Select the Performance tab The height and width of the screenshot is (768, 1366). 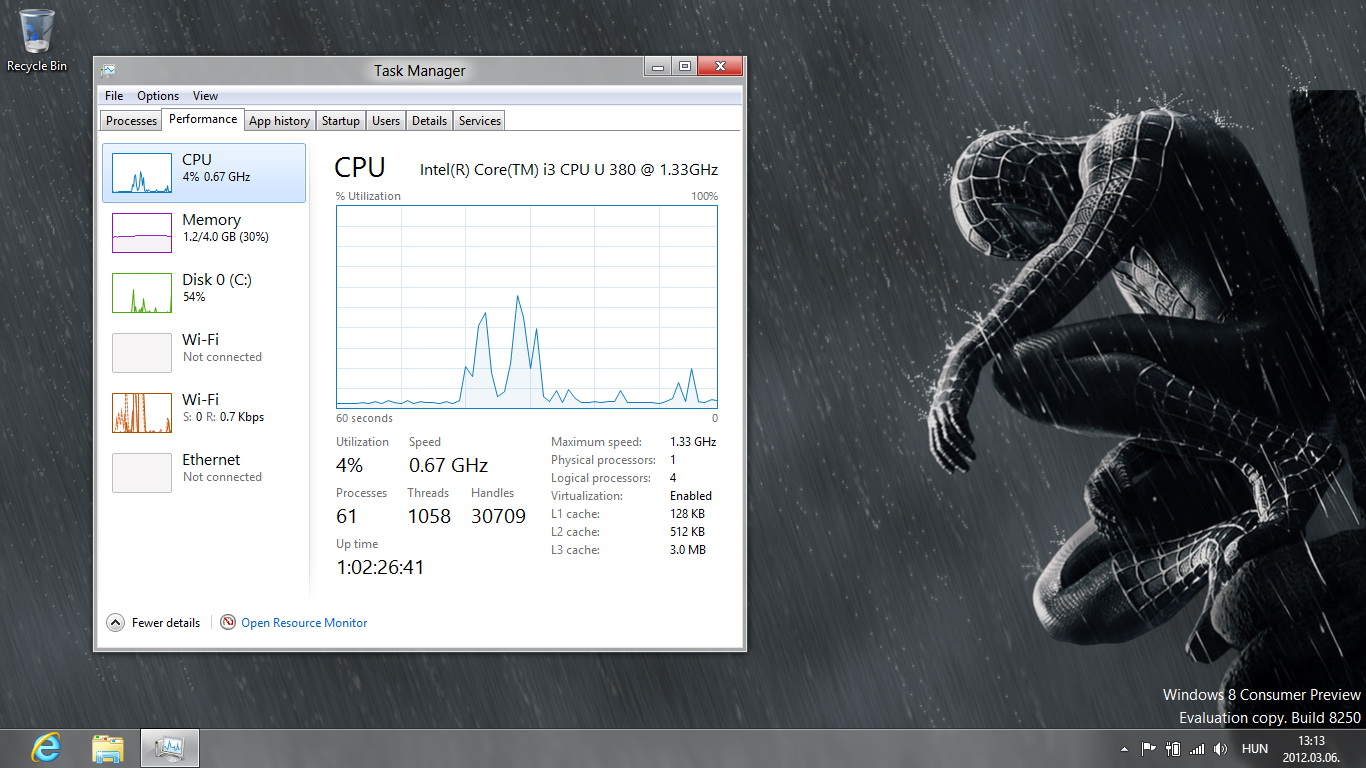click(x=203, y=119)
